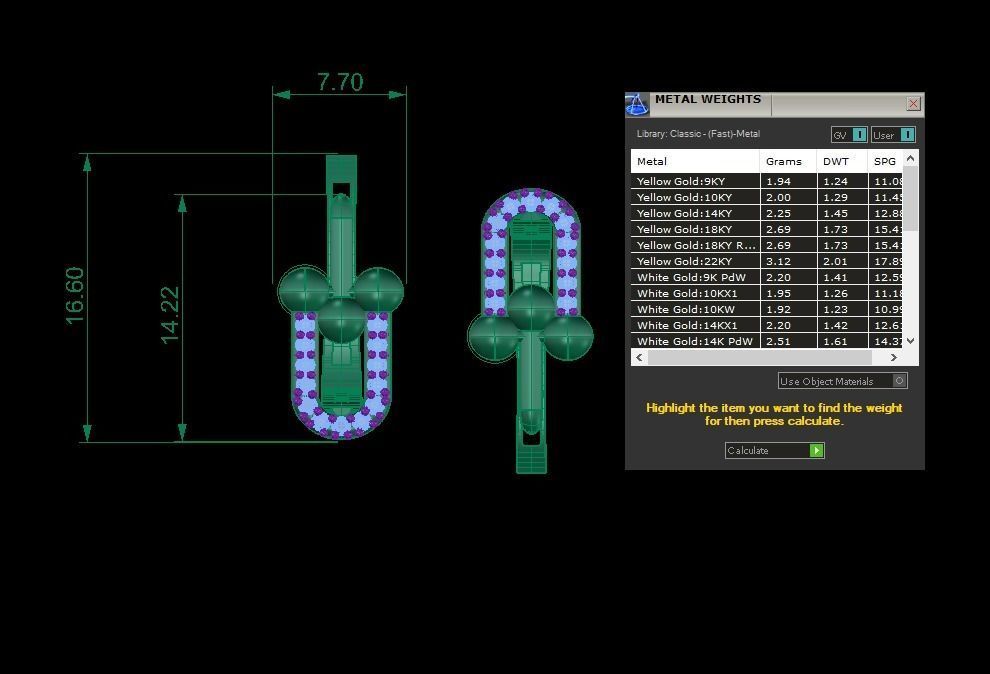
Task: Click the vertical scrollbar thumb in metal list
Action: [910, 199]
